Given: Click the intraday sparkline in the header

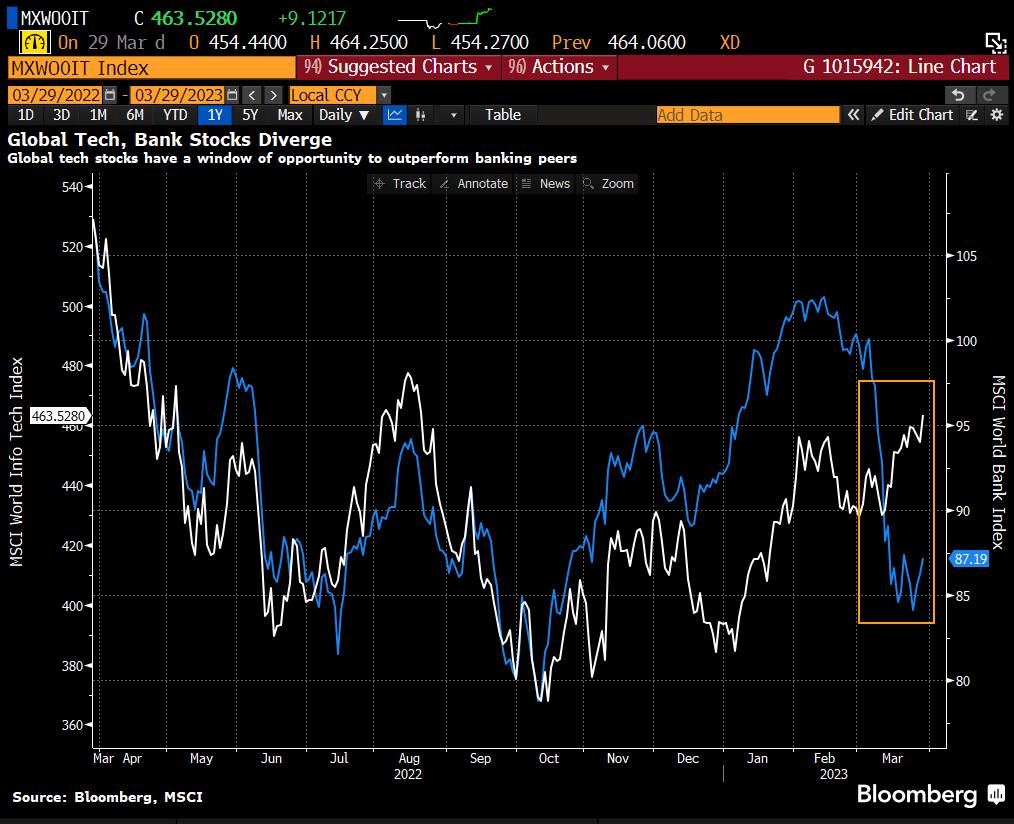Looking at the screenshot, I should [445, 17].
